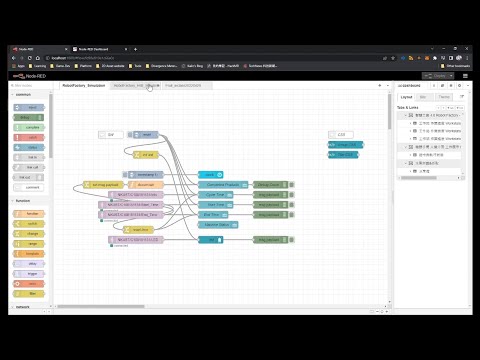
Task: Open dashboard in new window icon
Action: coord(462,97)
